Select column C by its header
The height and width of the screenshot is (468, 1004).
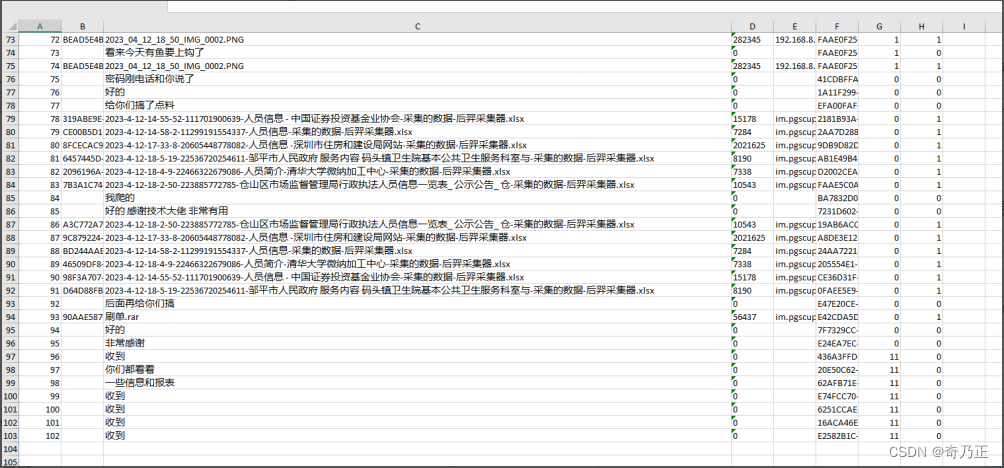tap(417, 26)
